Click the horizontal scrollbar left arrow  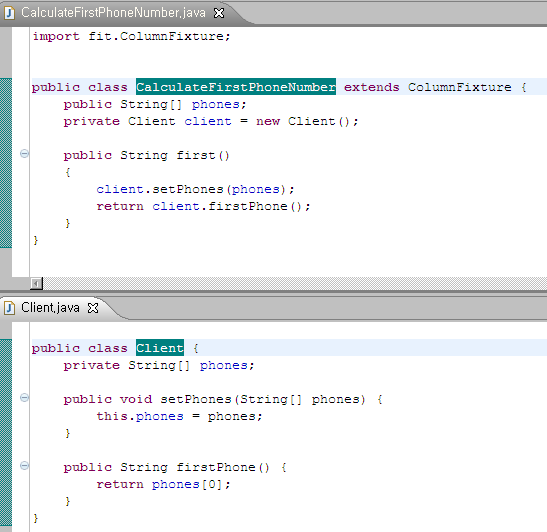[36, 283]
